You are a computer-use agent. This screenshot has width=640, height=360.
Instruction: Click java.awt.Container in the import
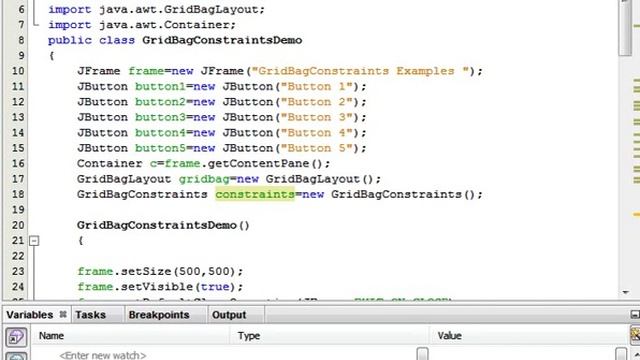(x=164, y=25)
